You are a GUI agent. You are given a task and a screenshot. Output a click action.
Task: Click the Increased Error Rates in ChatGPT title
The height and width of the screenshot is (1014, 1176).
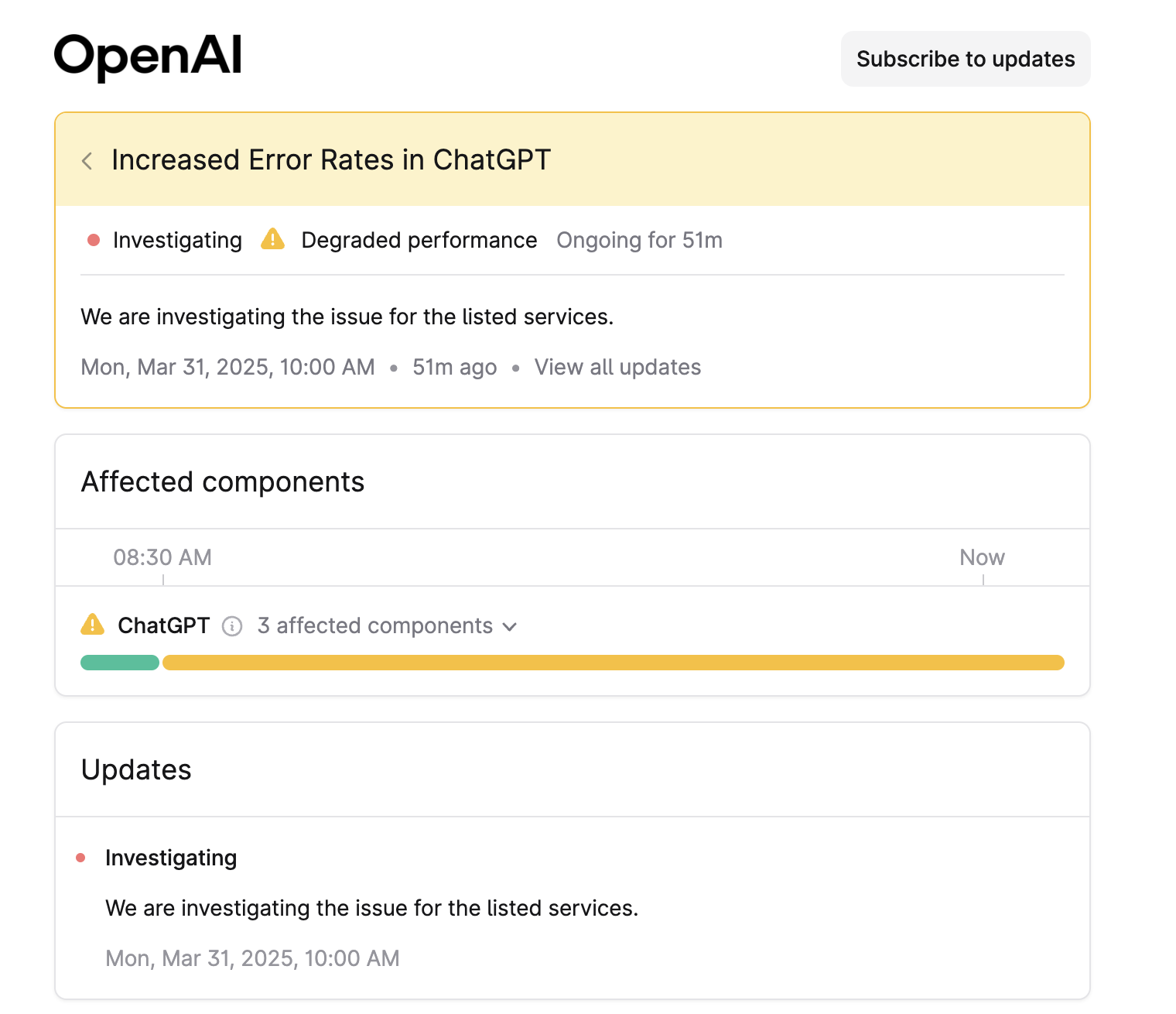coord(330,159)
